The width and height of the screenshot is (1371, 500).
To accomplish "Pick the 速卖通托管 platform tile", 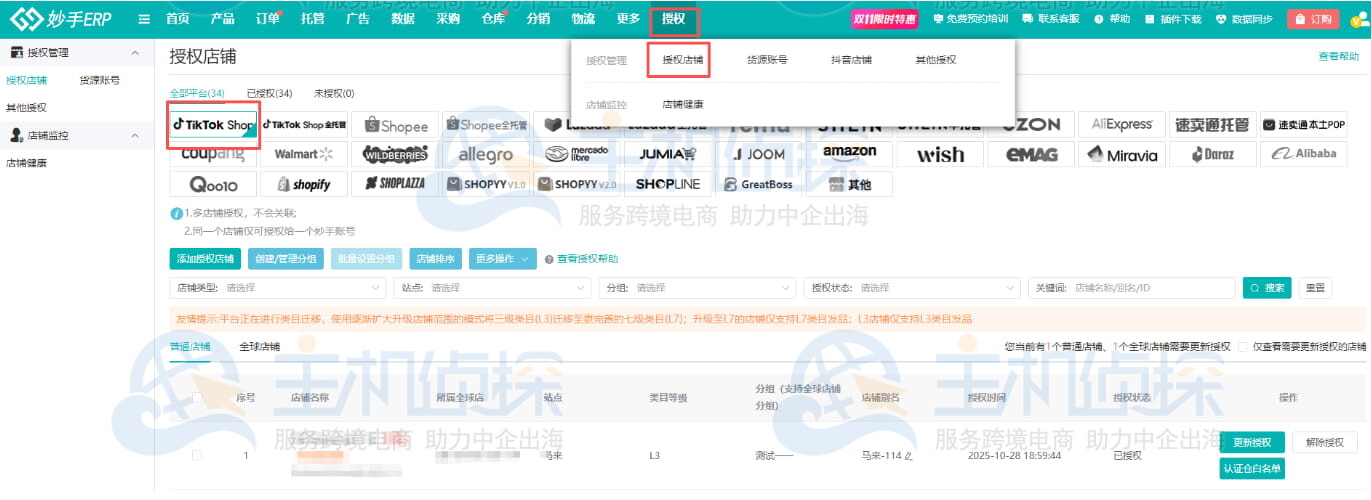I will (1213, 125).
